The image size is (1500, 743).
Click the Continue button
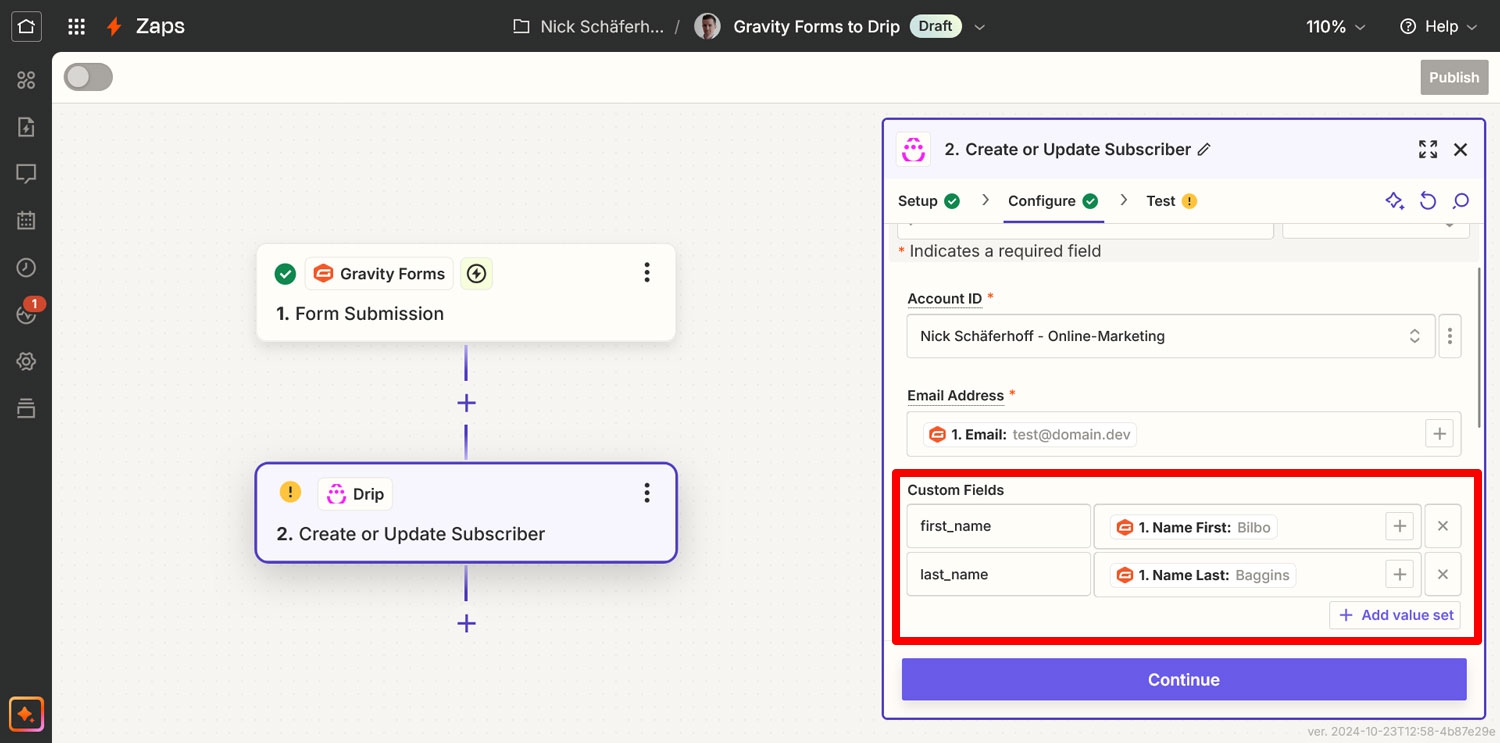1184,679
